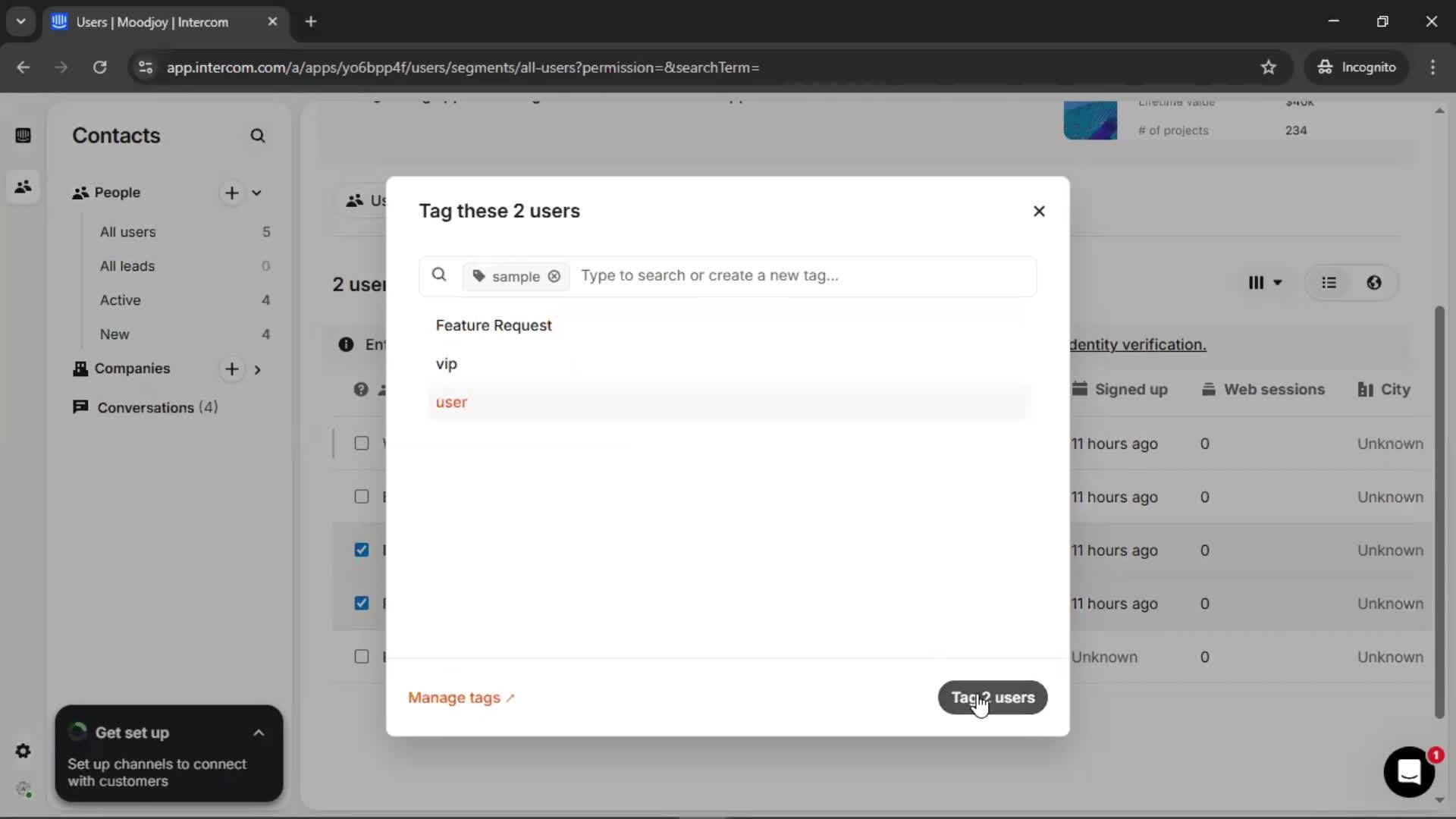Collapse the Get set up panel
The height and width of the screenshot is (819, 1456).
coord(259,733)
